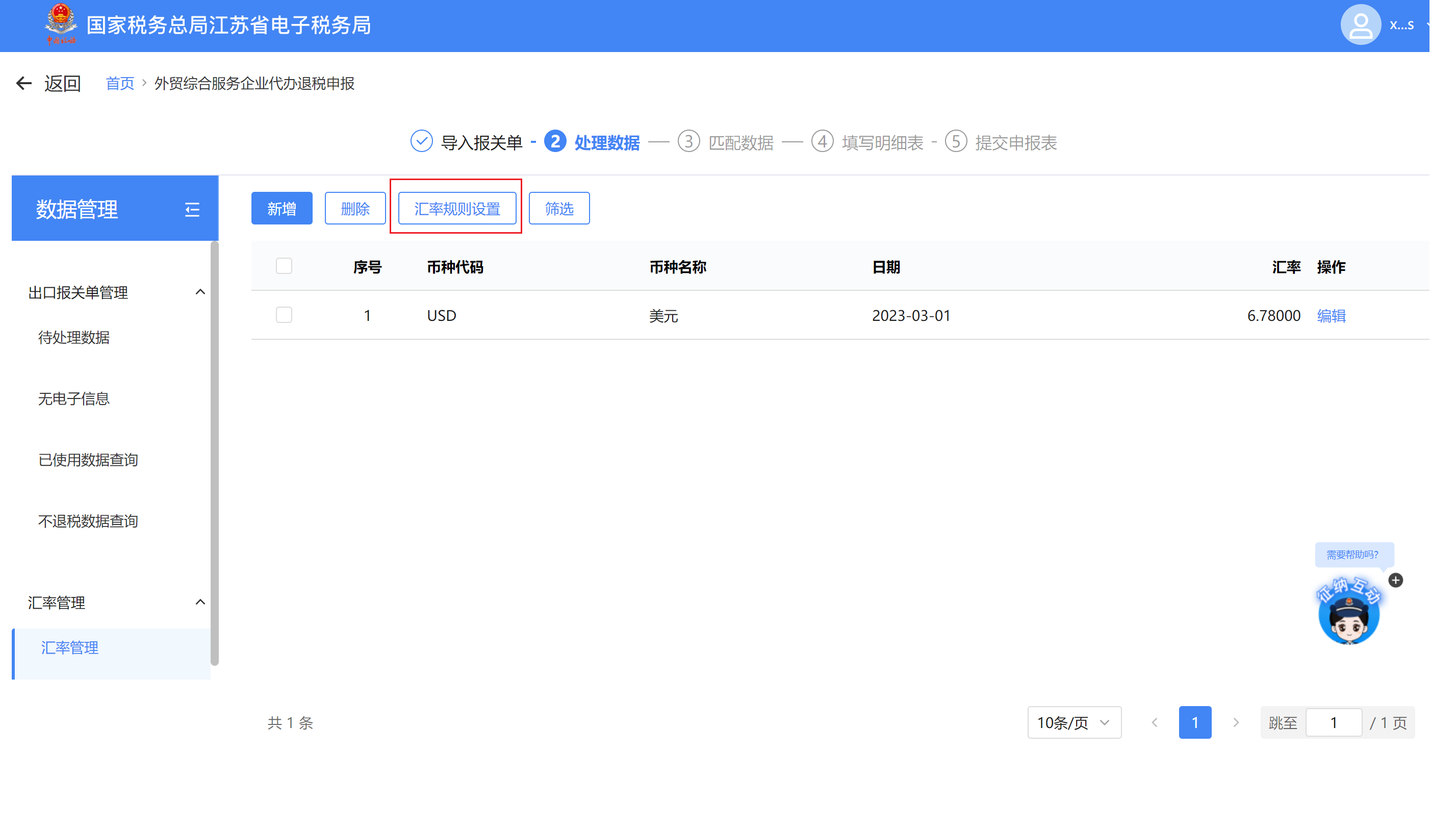
Task: Click 编辑 link for USD row
Action: (1331, 315)
